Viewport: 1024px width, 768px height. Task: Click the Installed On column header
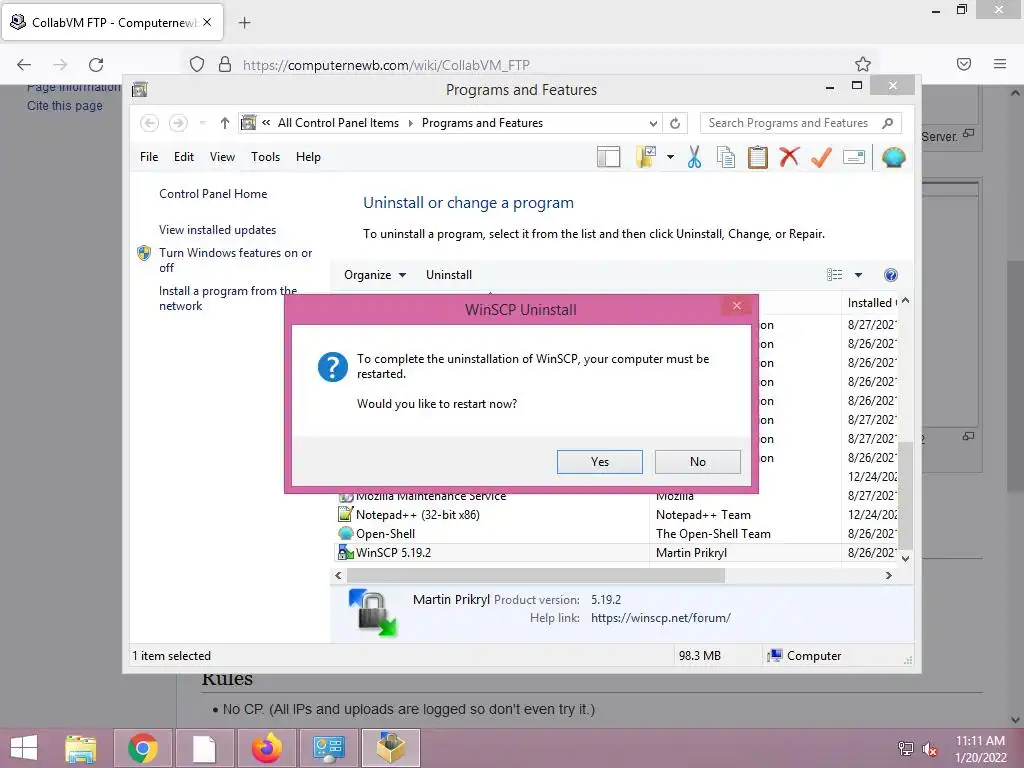[871, 303]
